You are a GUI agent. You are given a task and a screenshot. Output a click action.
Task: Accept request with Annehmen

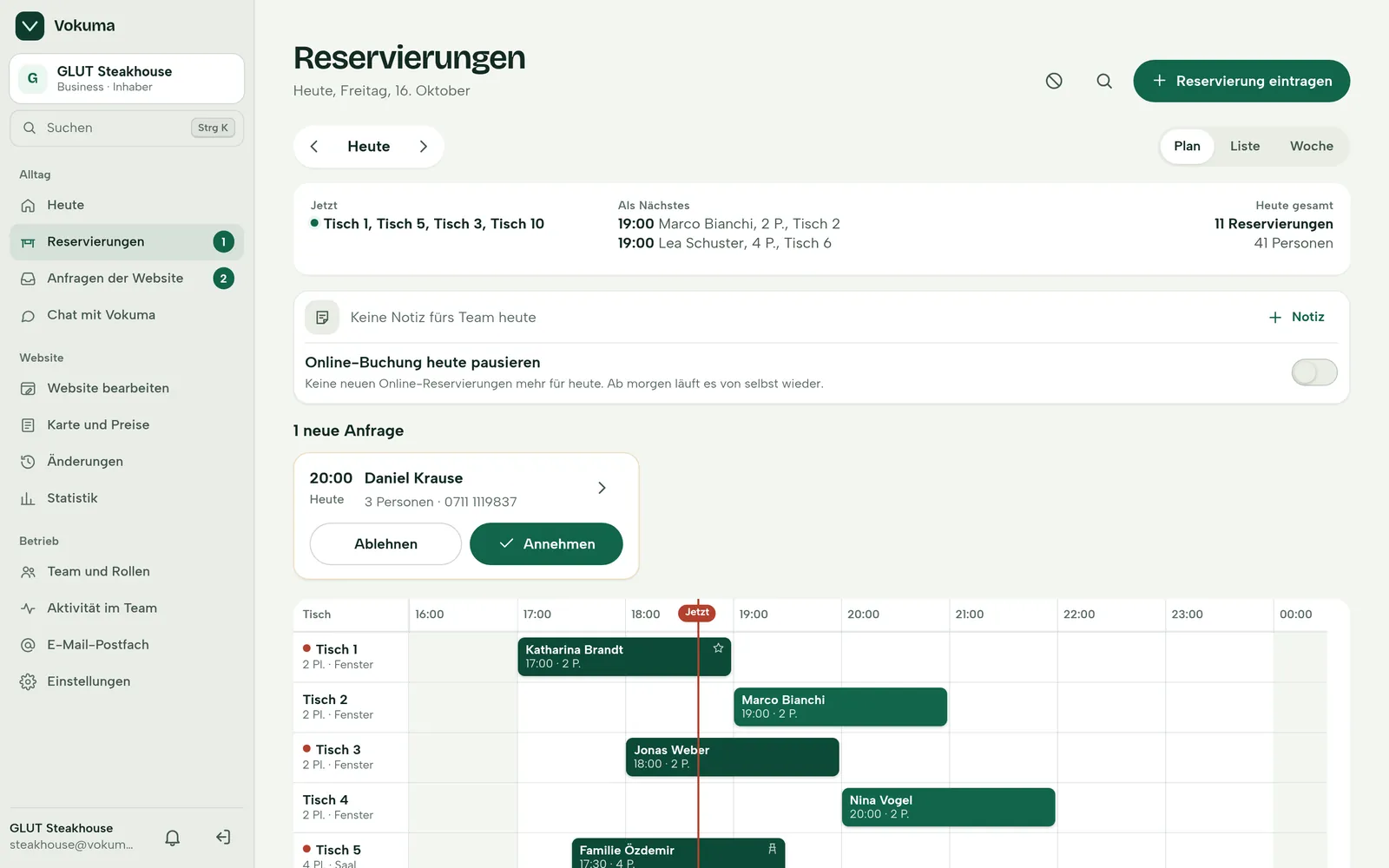pos(546,544)
